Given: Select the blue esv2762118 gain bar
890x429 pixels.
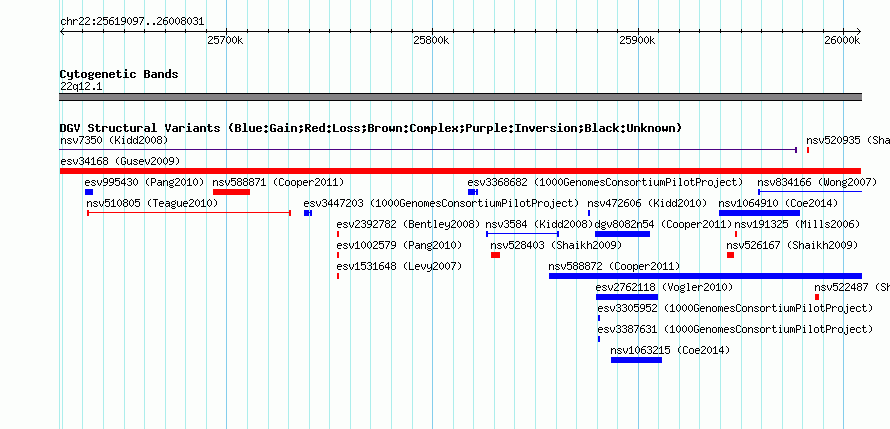Looking at the screenshot, I should 627,297.
